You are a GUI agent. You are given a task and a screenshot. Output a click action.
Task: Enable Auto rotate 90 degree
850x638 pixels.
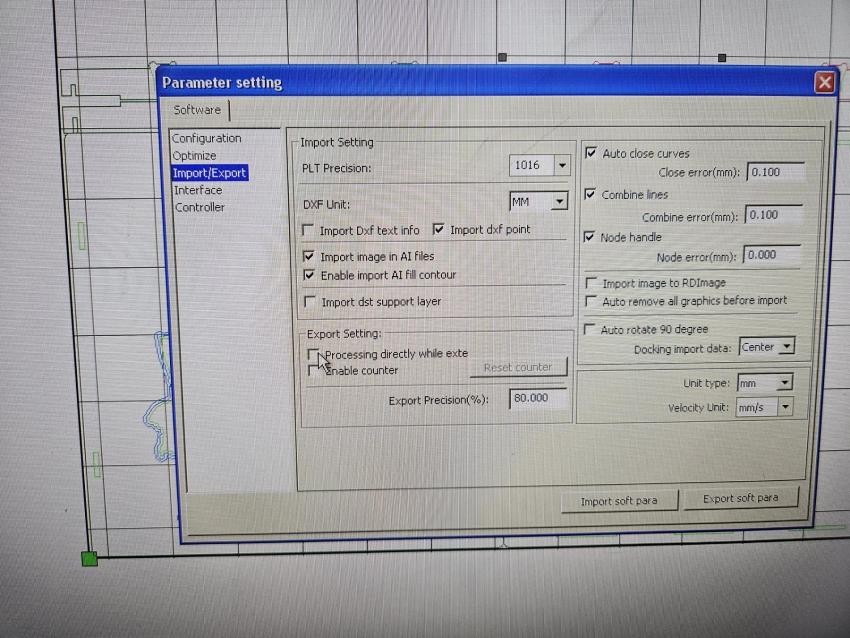[x=590, y=329]
